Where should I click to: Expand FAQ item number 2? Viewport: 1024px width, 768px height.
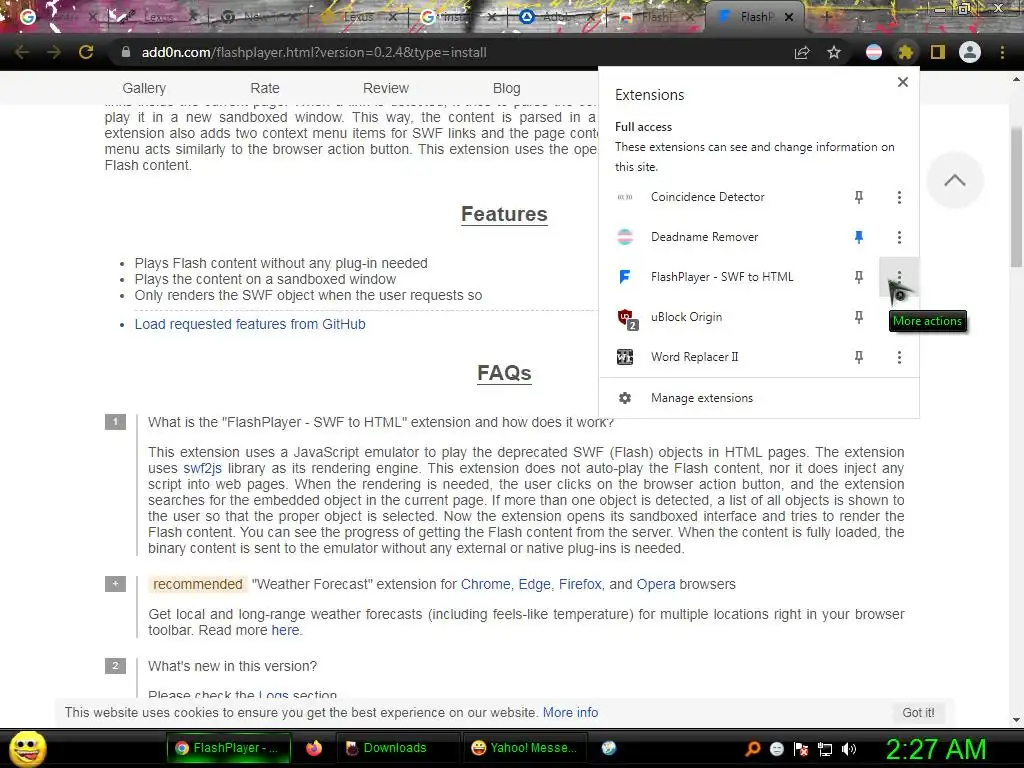pos(116,666)
